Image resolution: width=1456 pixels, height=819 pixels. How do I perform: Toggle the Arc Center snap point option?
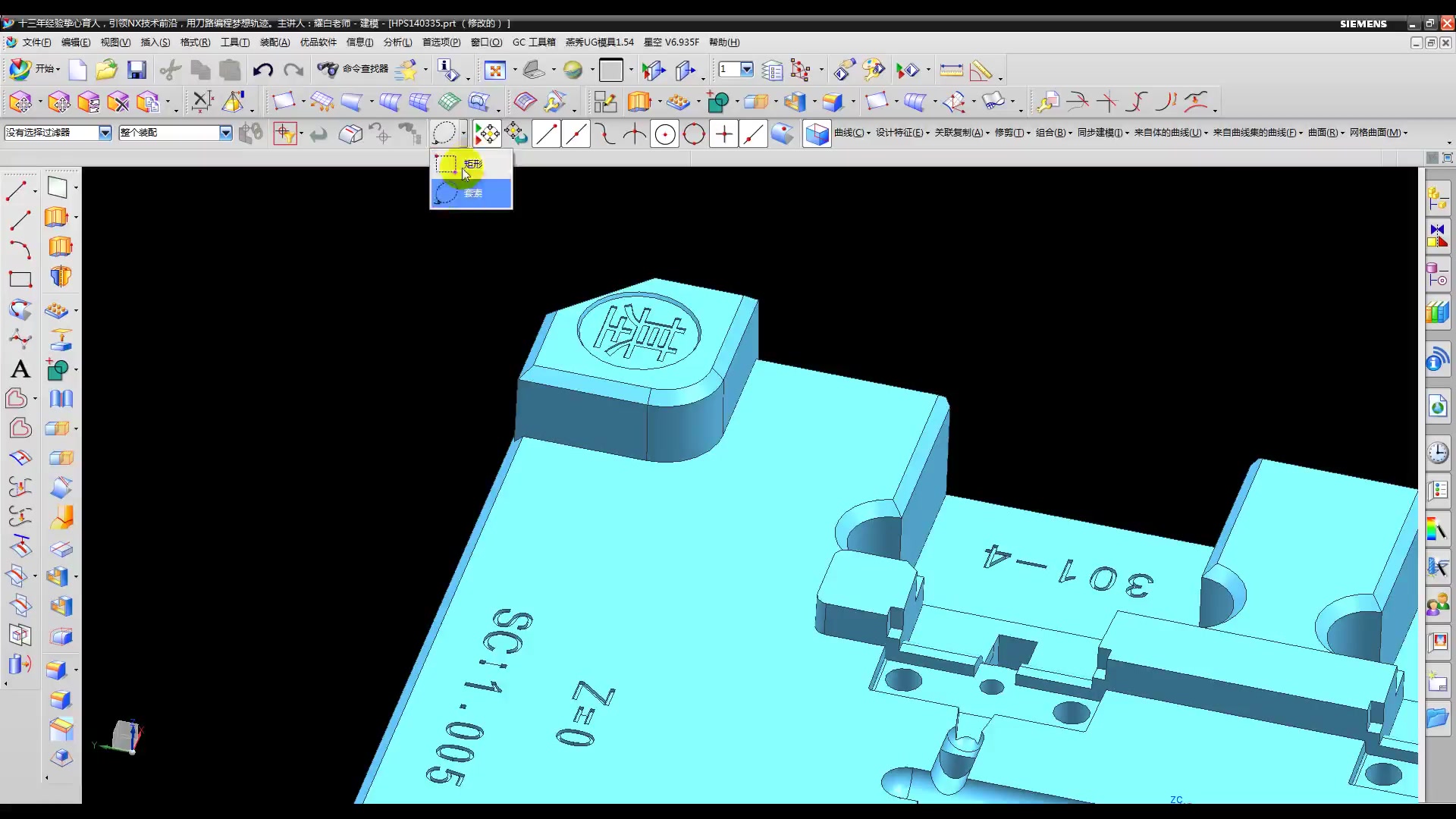tap(665, 135)
